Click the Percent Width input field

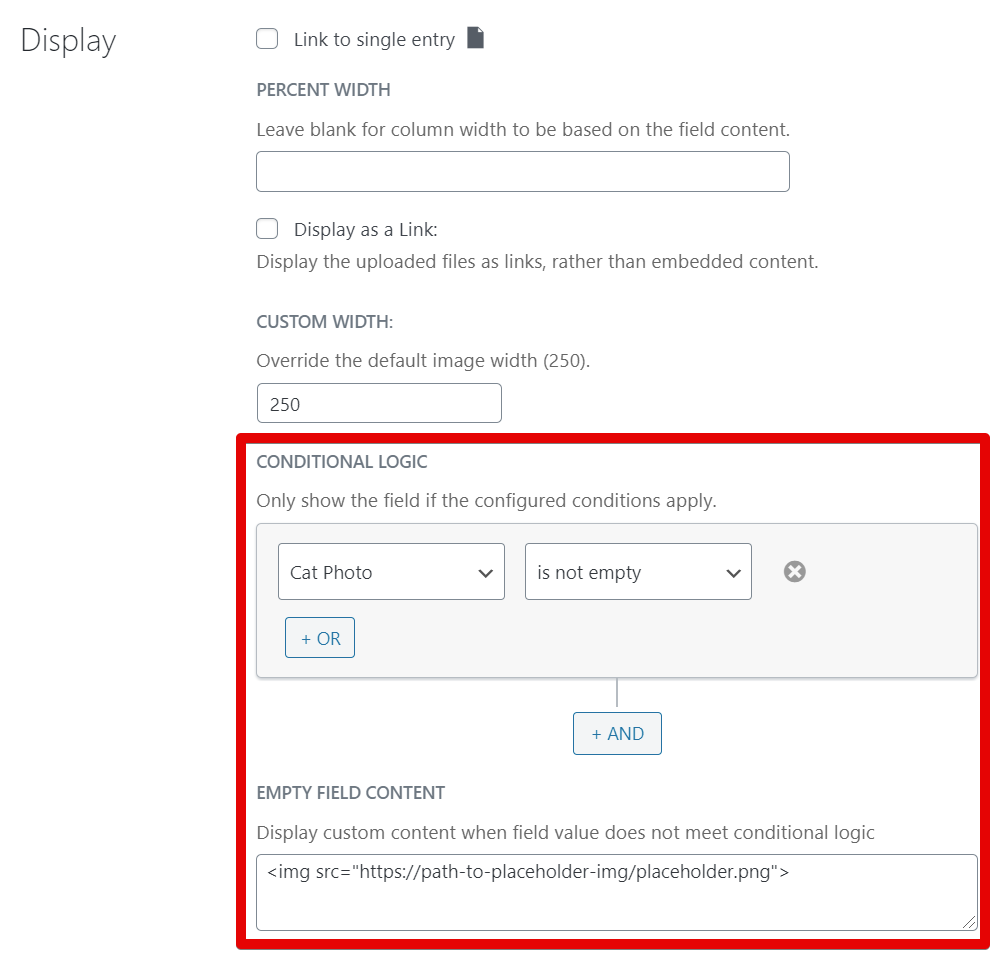522,172
